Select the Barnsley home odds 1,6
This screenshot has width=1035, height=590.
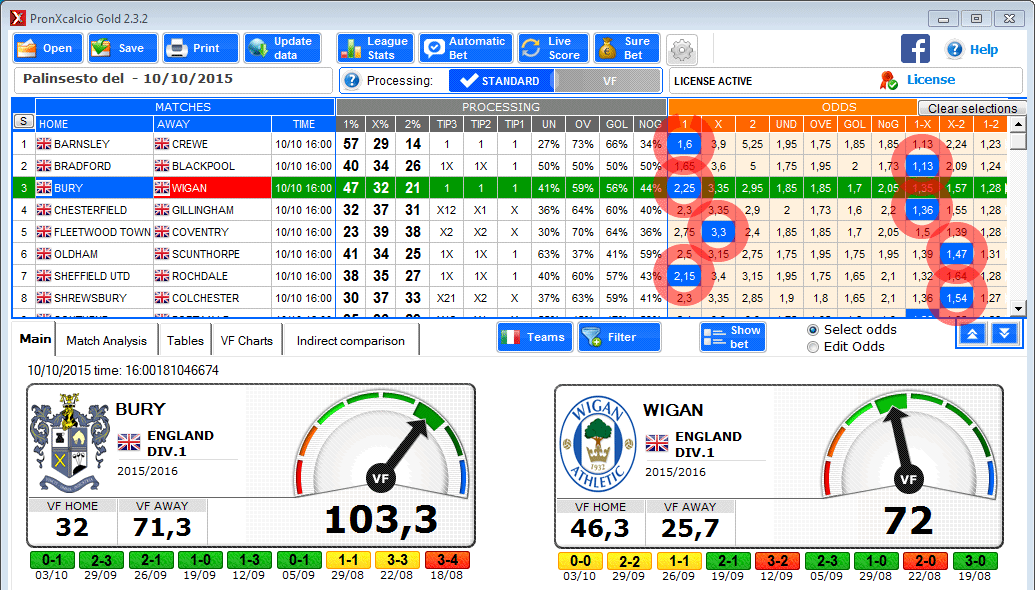click(684, 144)
